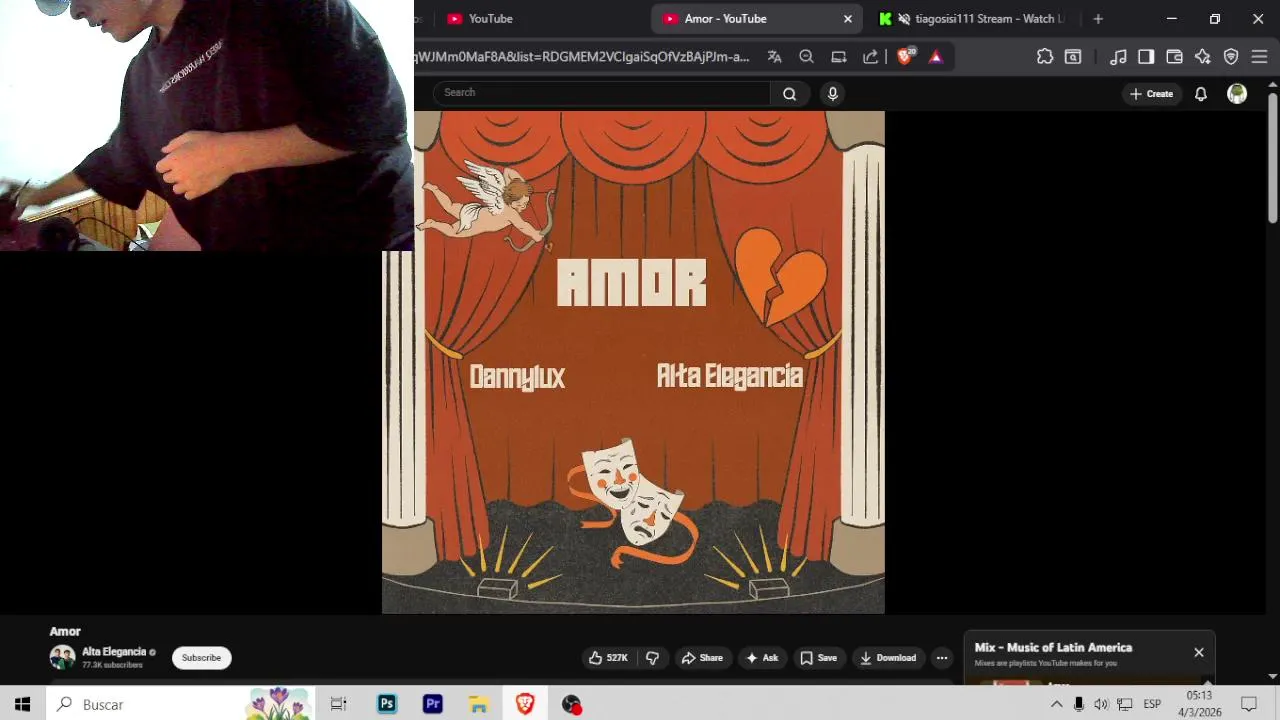Click the Amor video artwork player
Screen dimensions: 1280x720
pos(633,362)
